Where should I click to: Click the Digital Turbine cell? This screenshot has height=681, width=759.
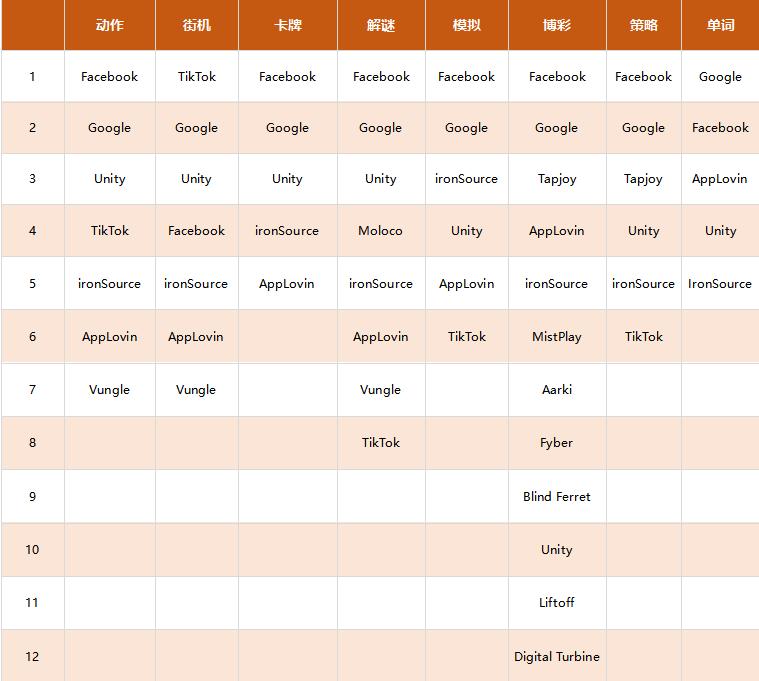point(556,657)
